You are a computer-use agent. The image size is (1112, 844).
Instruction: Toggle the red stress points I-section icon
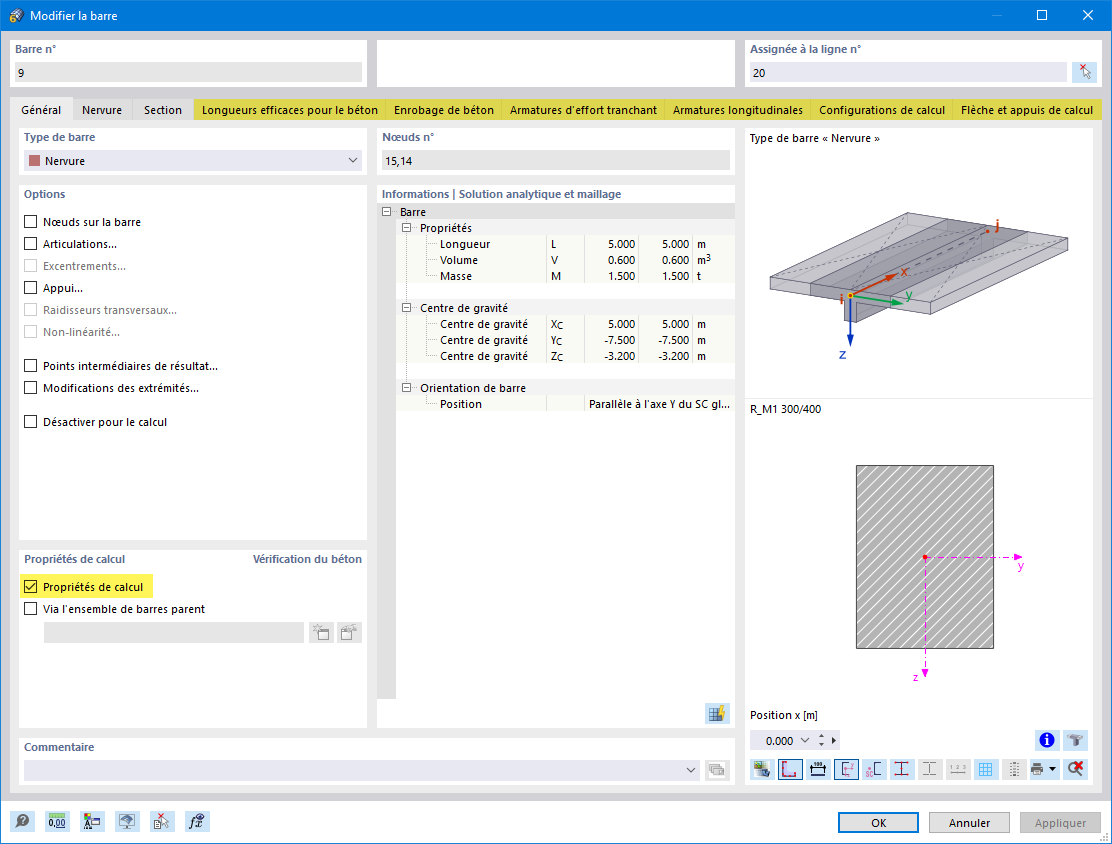click(x=901, y=769)
